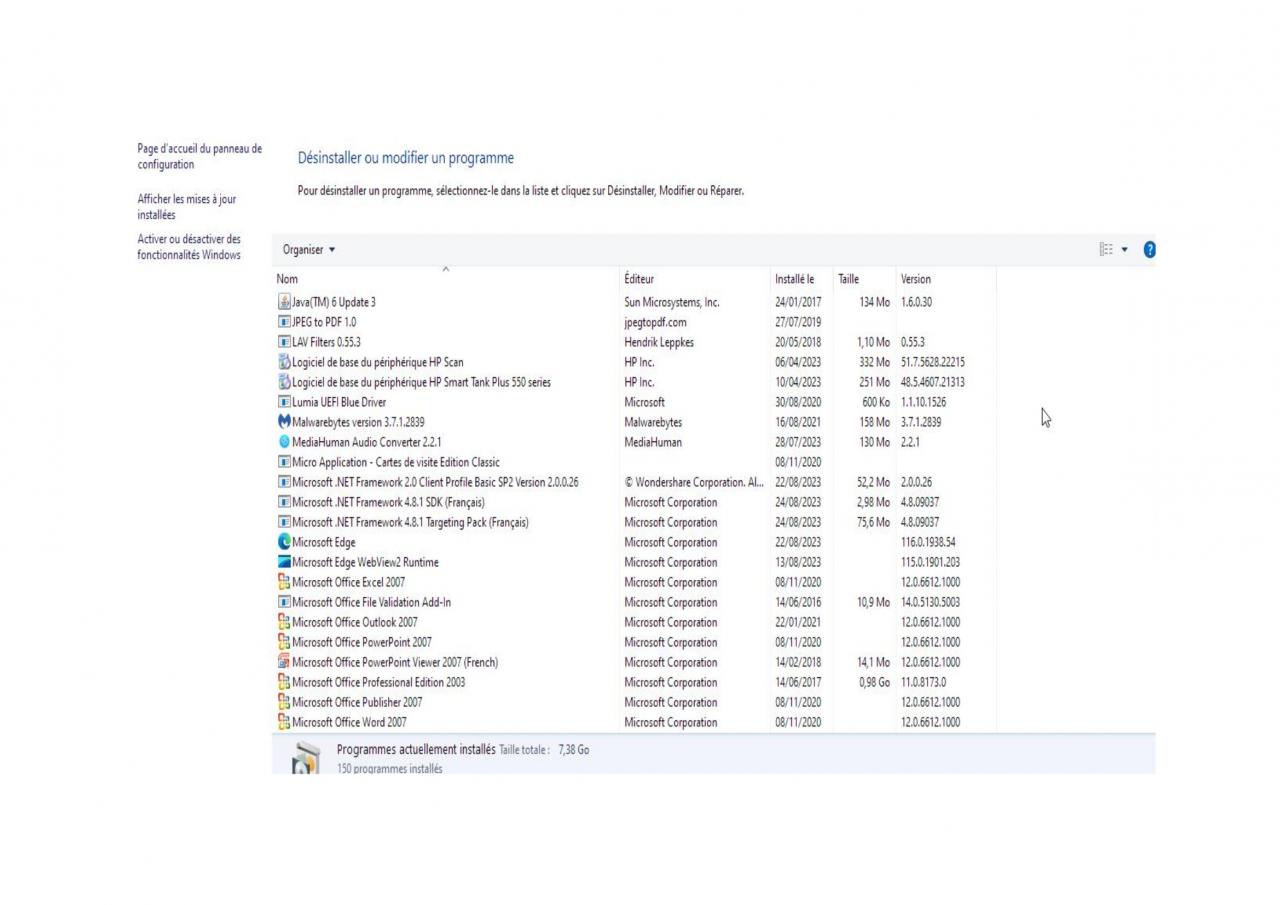
Task: Expand the view options dropdown arrow
Action: 1124,250
